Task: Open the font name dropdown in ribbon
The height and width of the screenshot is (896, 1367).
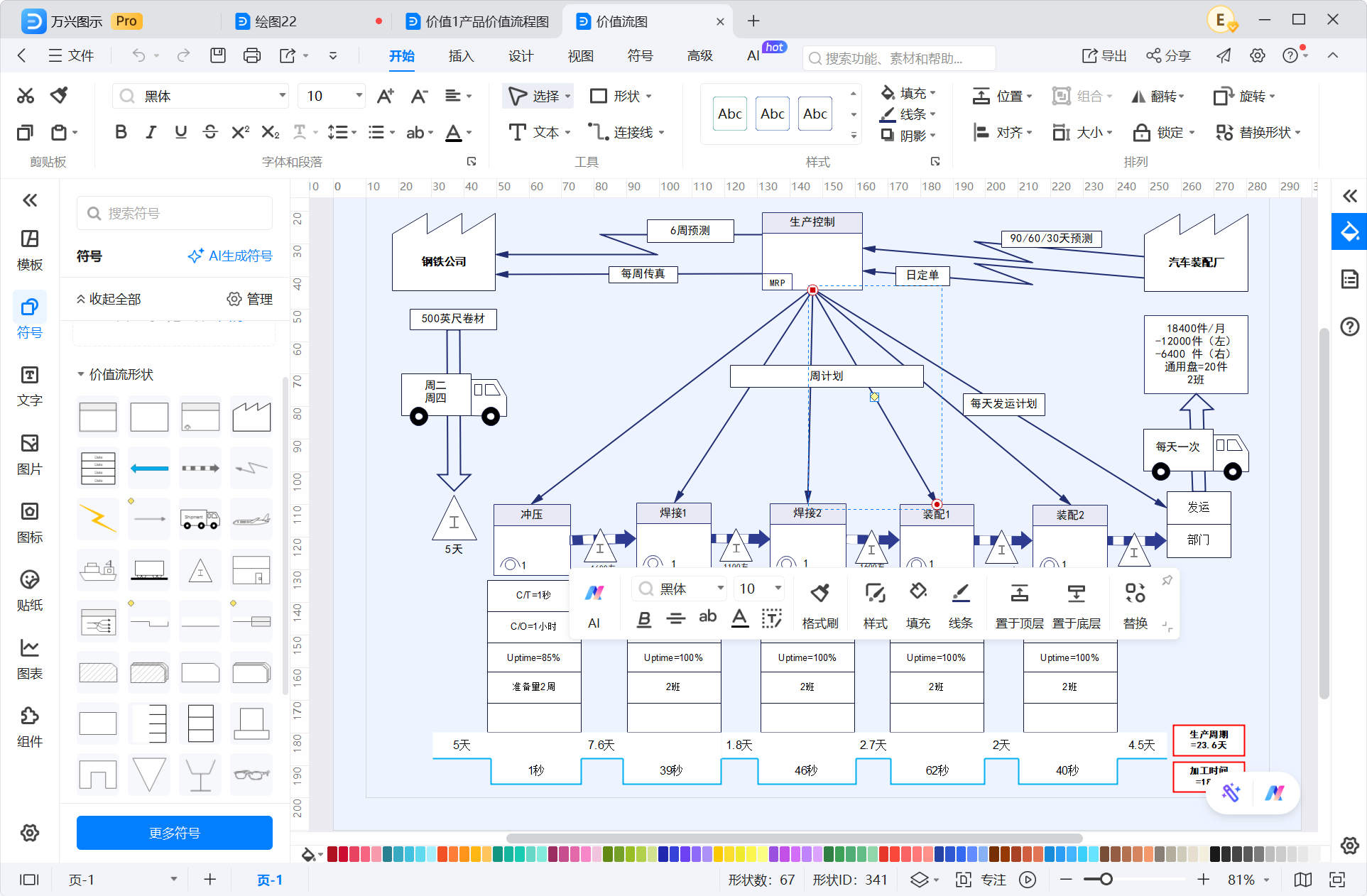Action: coord(282,96)
